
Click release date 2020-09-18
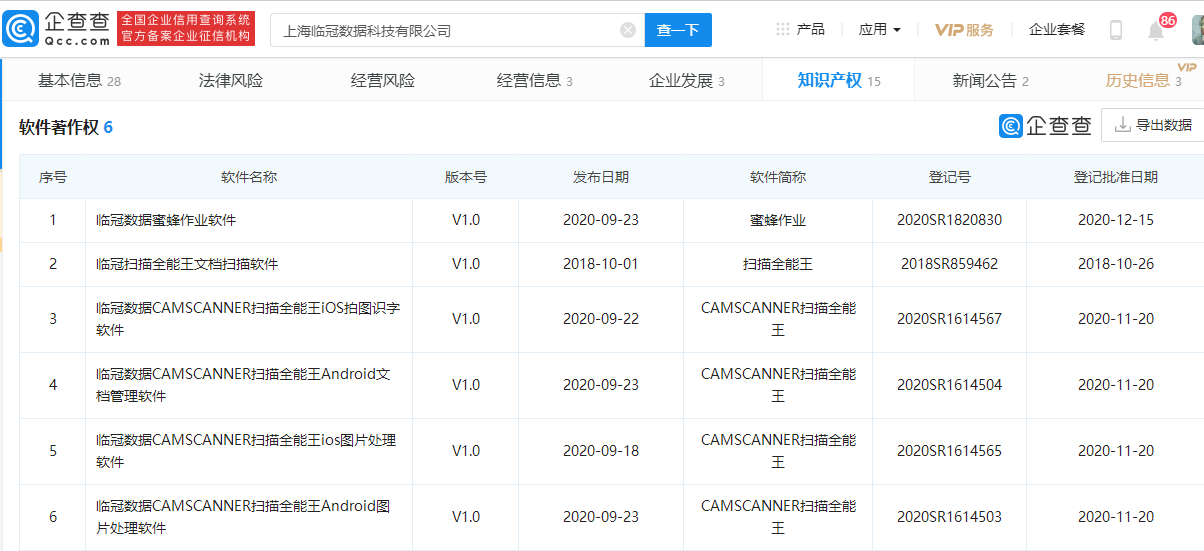pos(601,451)
